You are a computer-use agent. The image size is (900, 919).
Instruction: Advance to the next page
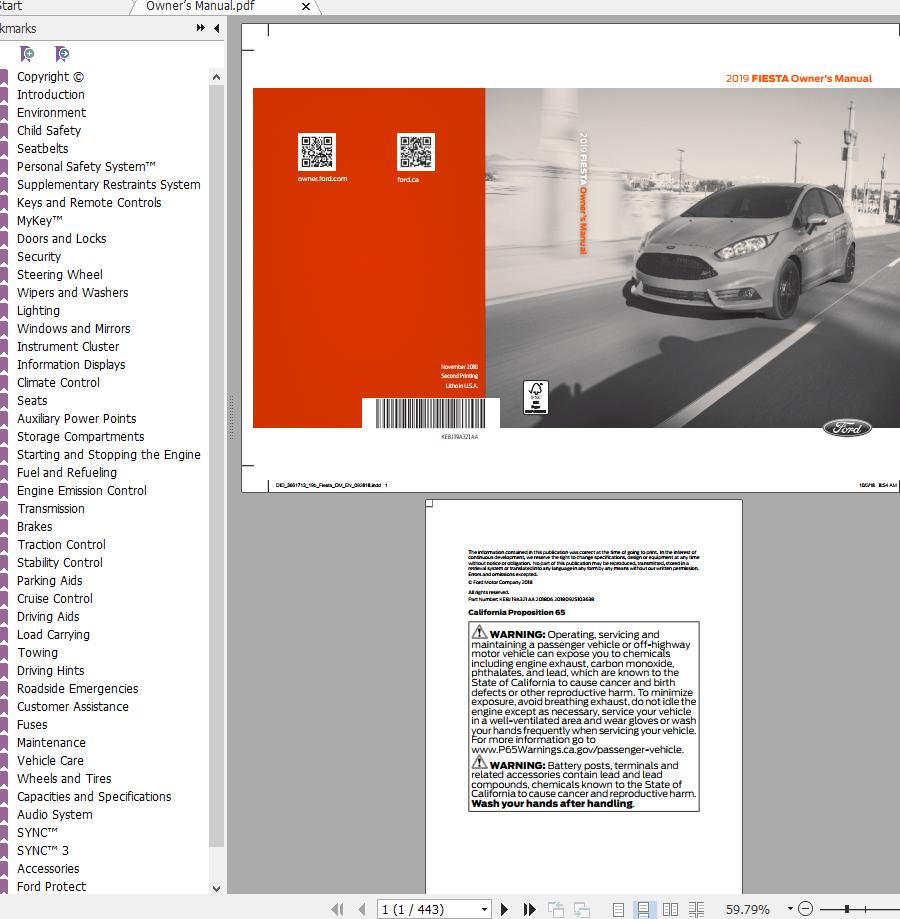click(504, 909)
